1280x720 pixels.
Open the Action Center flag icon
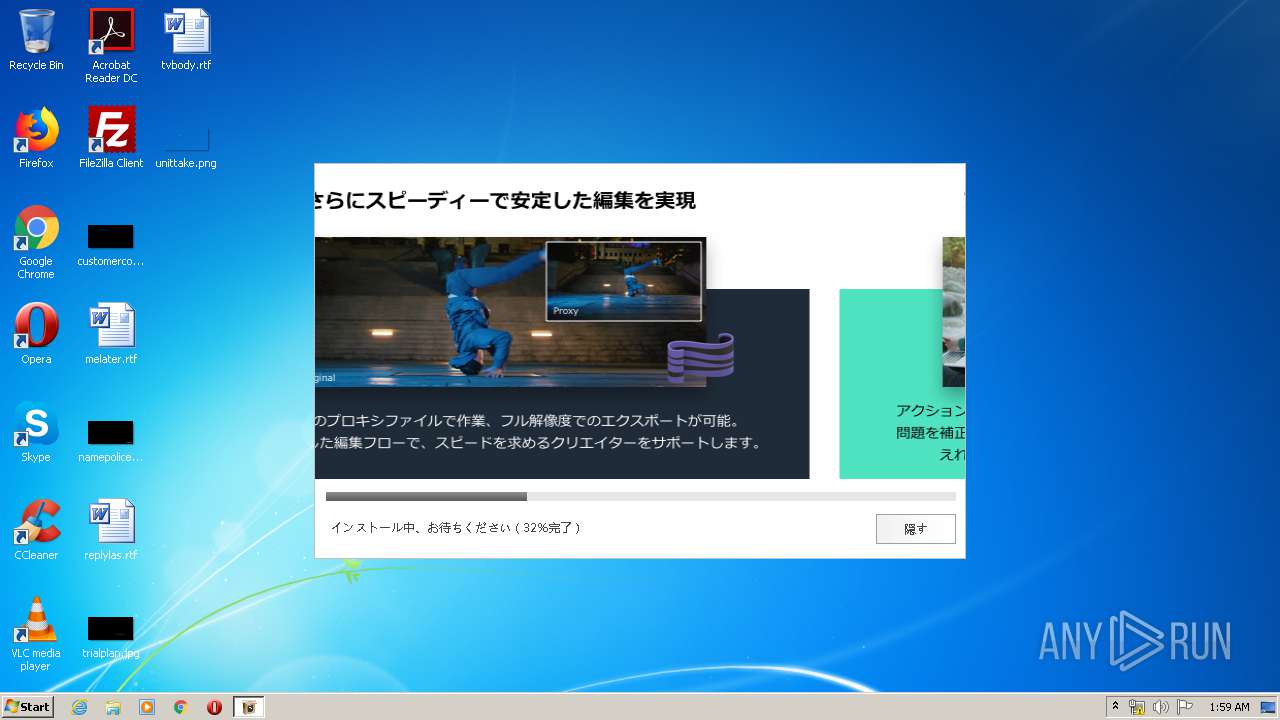point(1185,707)
